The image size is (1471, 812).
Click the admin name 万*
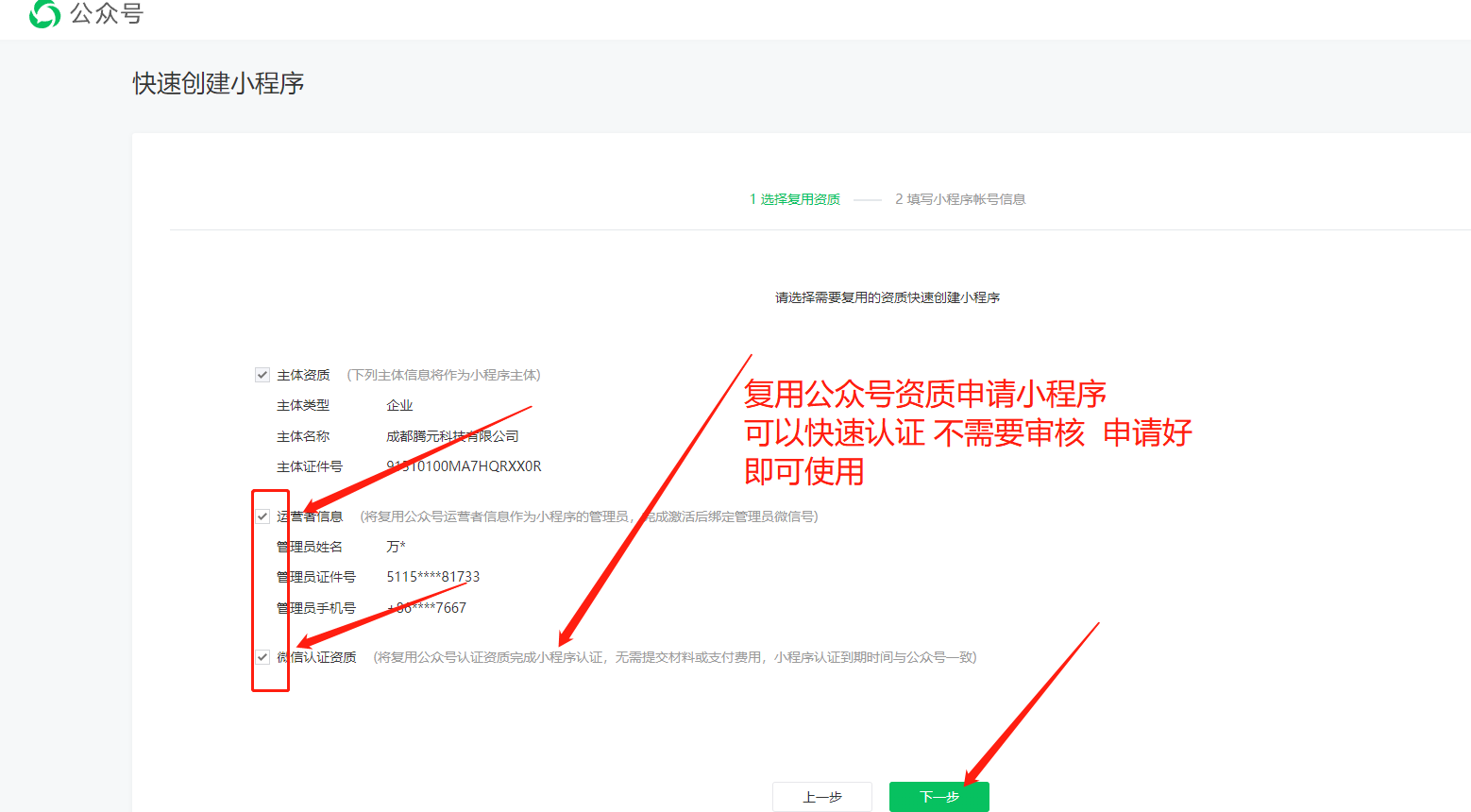396,547
